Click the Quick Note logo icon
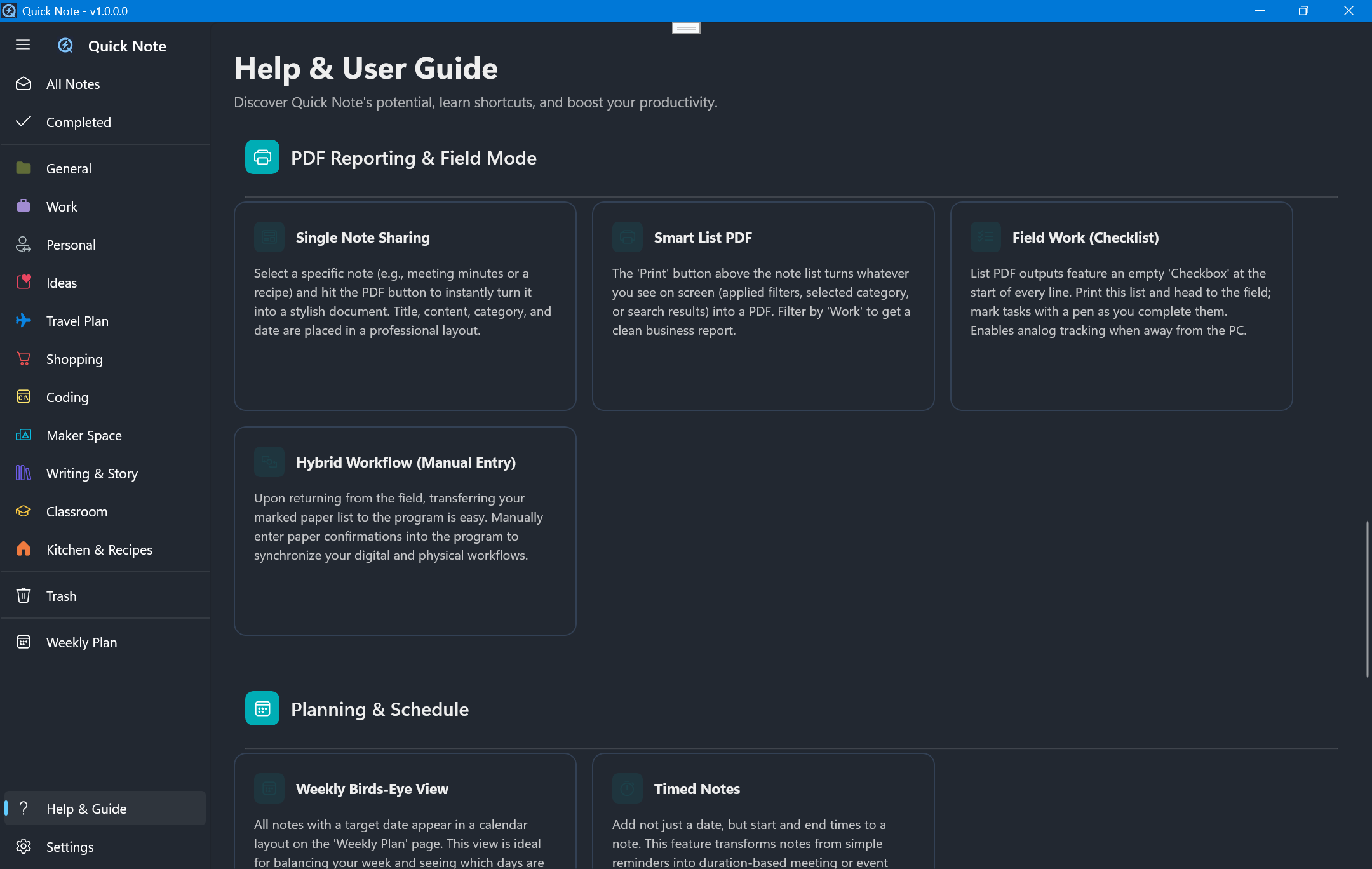Viewport: 1372px width, 869px height. [65, 46]
